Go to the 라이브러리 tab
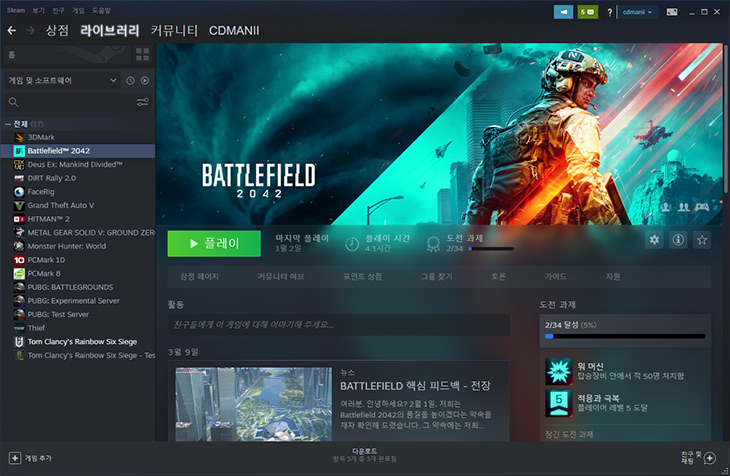The height and width of the screenshot is (476, 730). (x=110, y=31)
